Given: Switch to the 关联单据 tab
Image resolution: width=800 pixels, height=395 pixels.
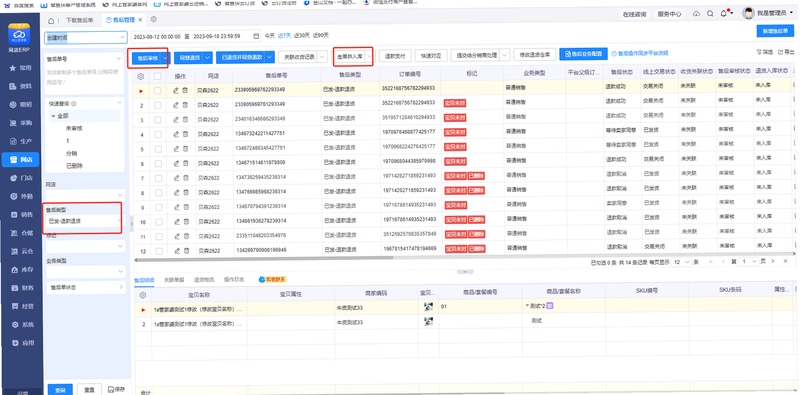Looking at the screenshot, I should pyautogui.click(x=173, y=280).
